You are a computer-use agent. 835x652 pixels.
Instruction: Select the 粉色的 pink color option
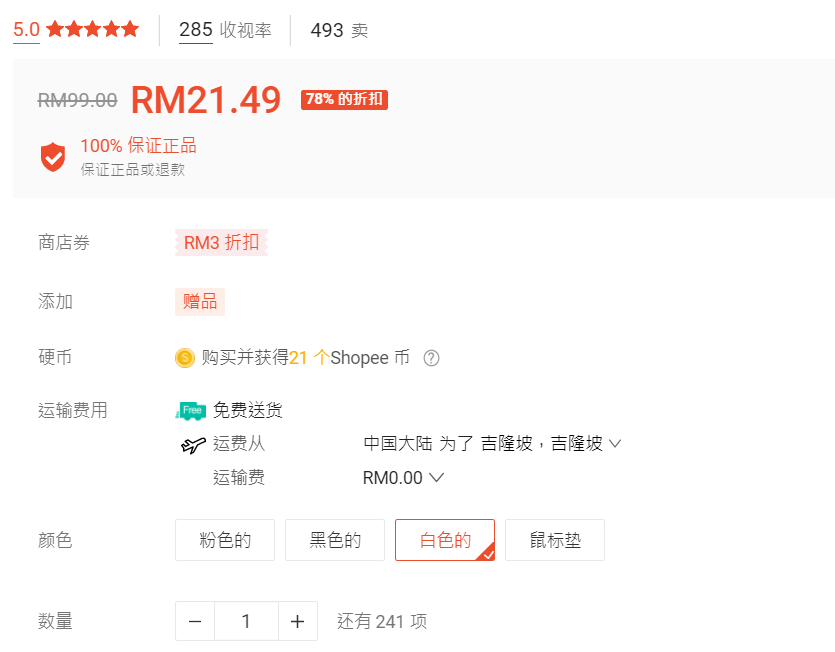point(225,540)
